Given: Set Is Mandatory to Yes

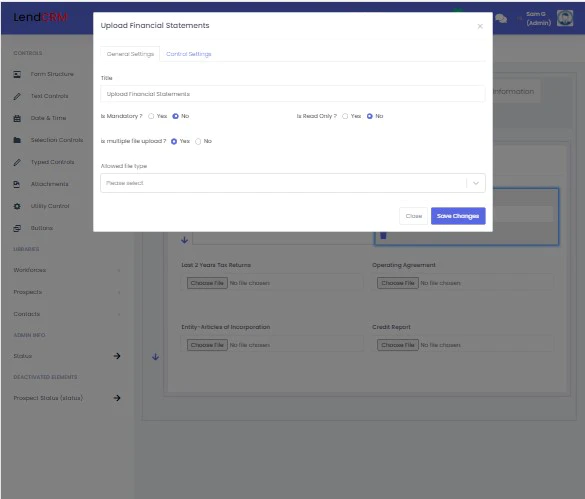Looking at the screenshot, I should tap(151, 116).
